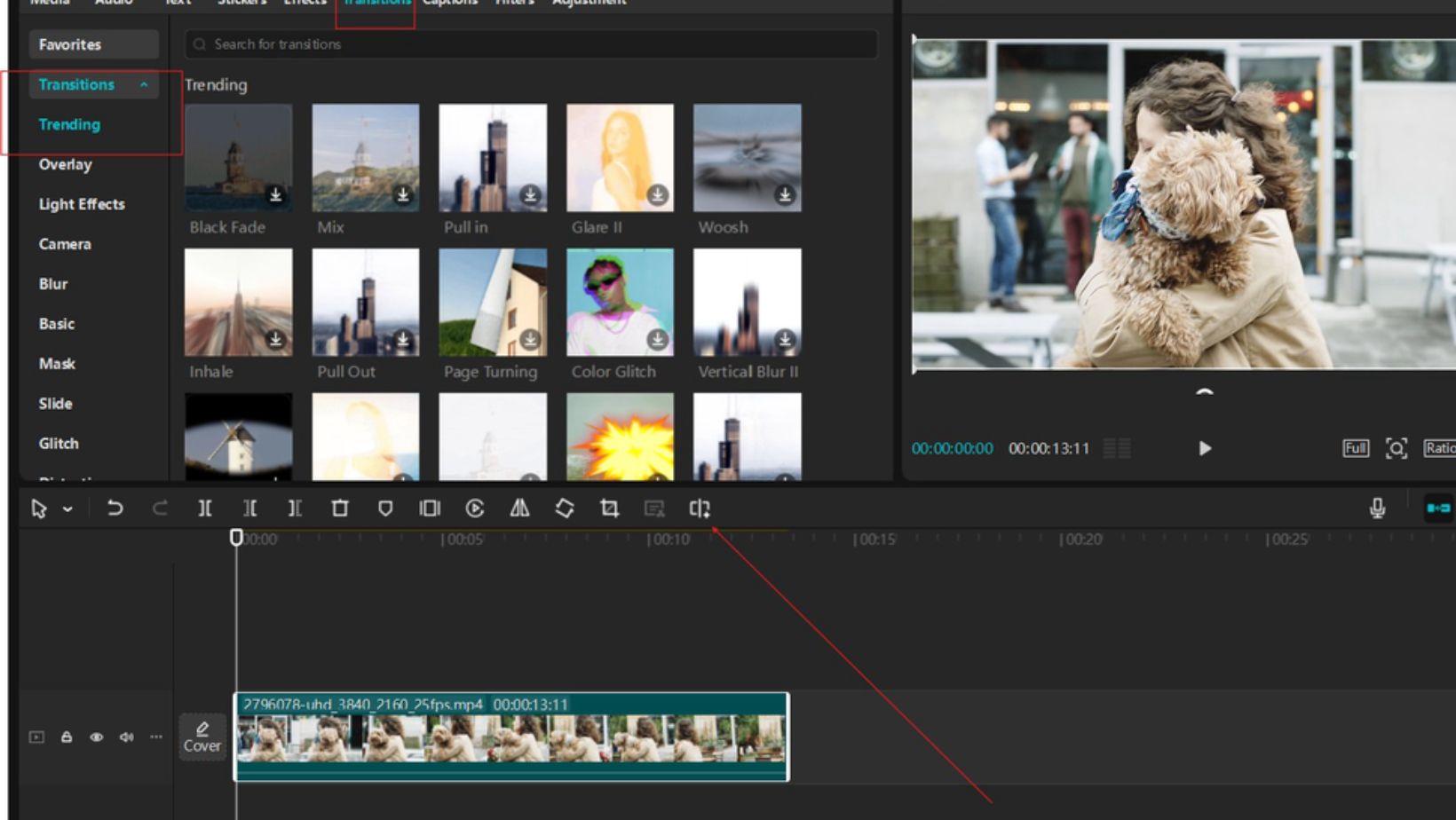Select the Camera category
The height and width of the screenshot is (820, 1456).
tap(65, 244)
